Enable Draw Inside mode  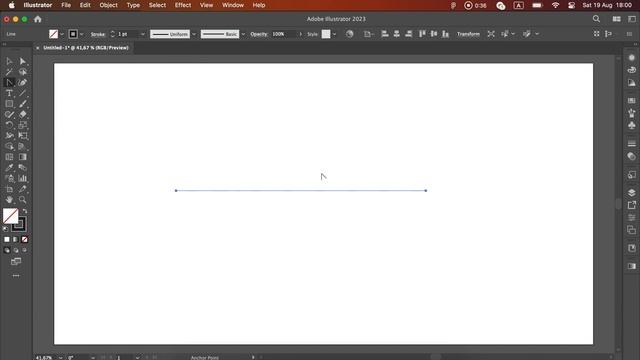pyautogui.click(x=24, y=250)
